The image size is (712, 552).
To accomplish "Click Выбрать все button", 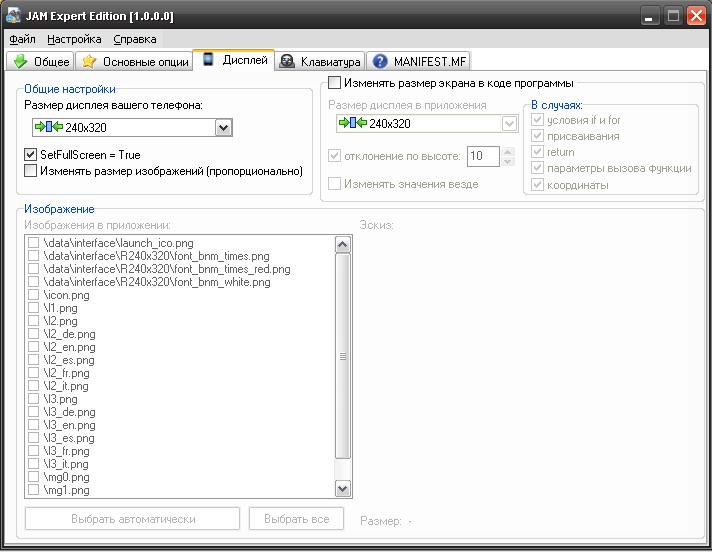I will click(x=296, y=519).
